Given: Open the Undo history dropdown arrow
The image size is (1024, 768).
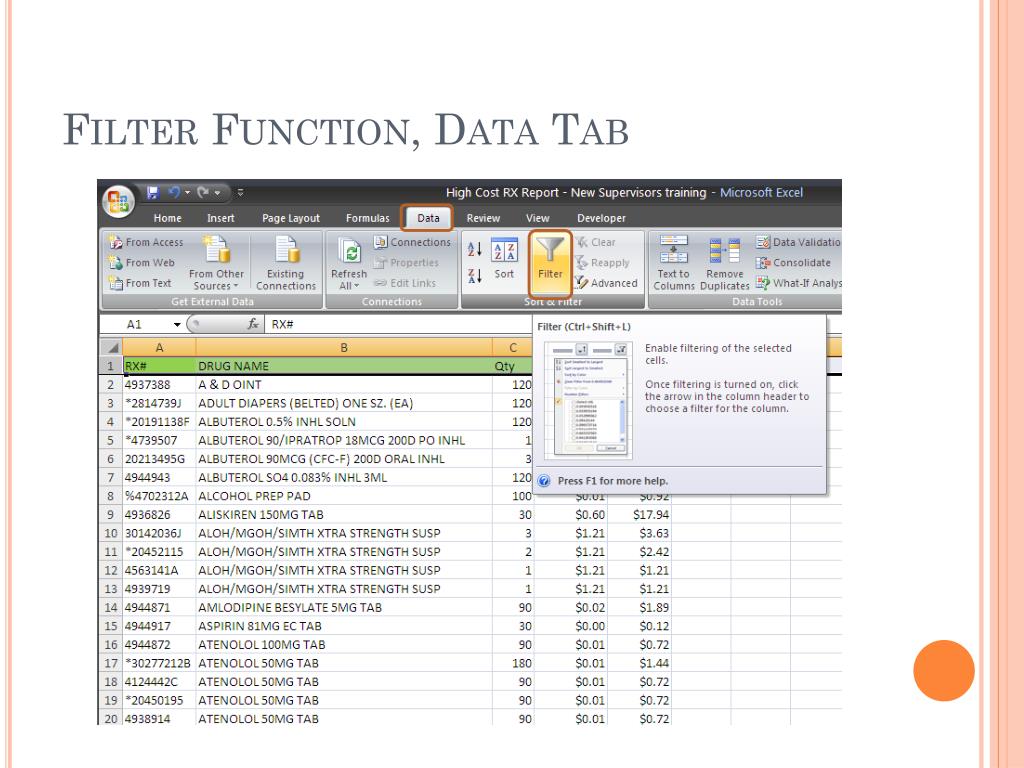Looking at the screenshot, I should (187, 193).
